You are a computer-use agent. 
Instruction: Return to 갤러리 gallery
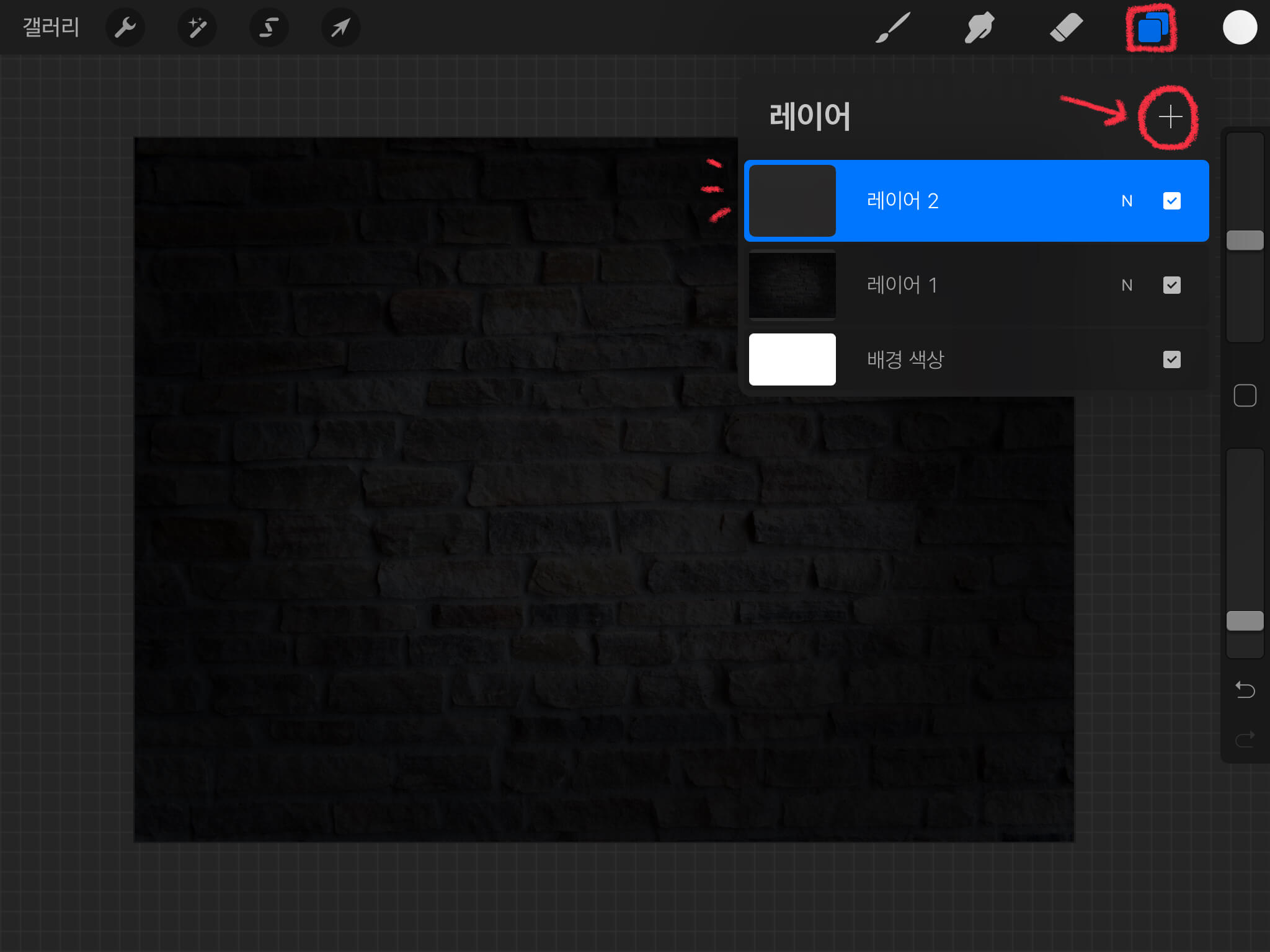(51, 27)
